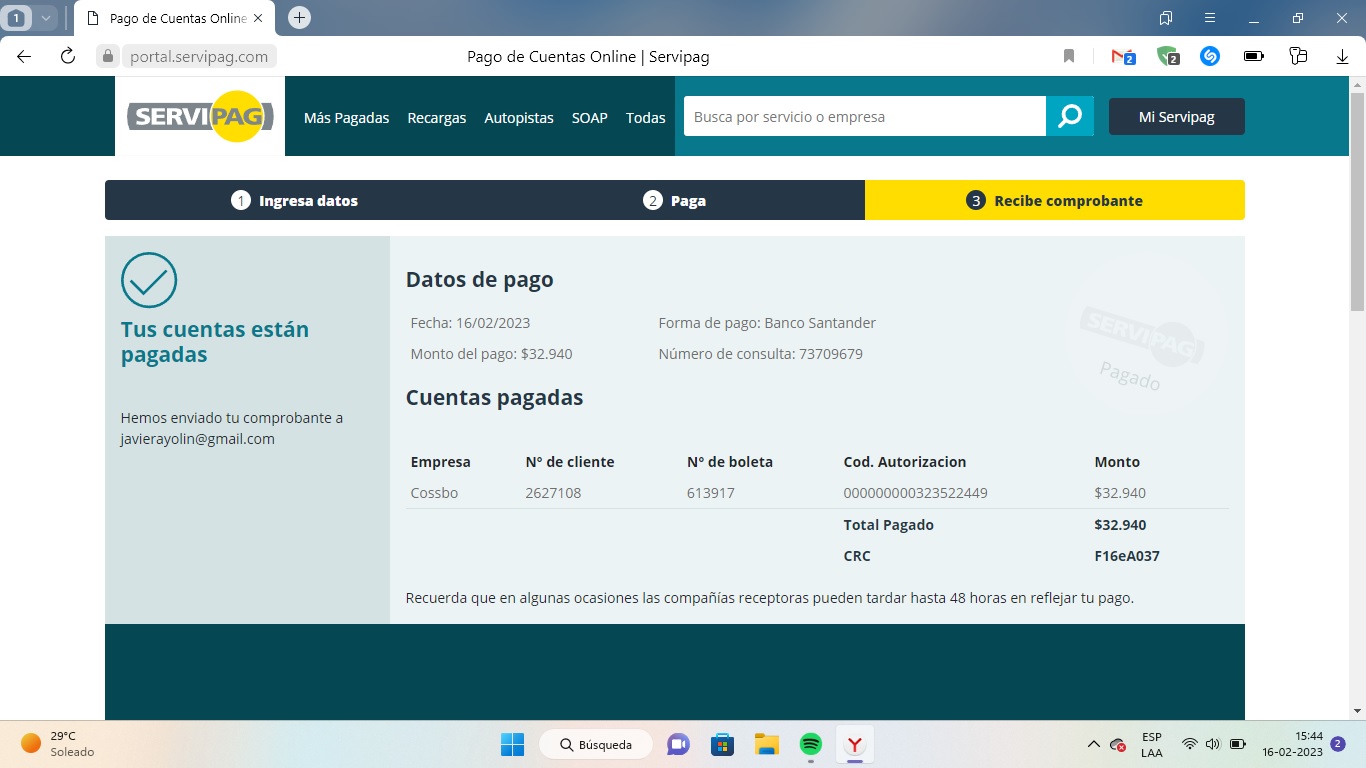The image size is (1366, 768).
Task: Click the Servipag logo
Action: coord(199,116)
